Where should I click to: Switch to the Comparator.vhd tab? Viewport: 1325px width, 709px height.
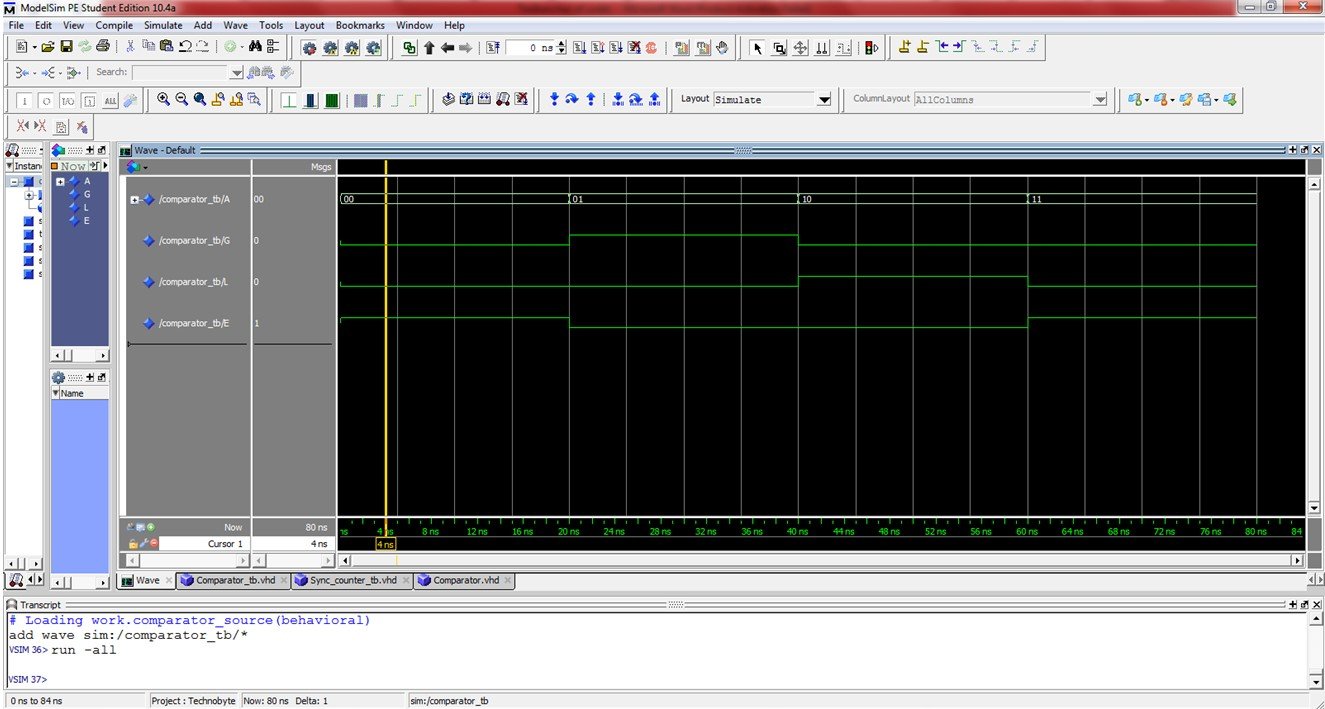pos(463,580)
